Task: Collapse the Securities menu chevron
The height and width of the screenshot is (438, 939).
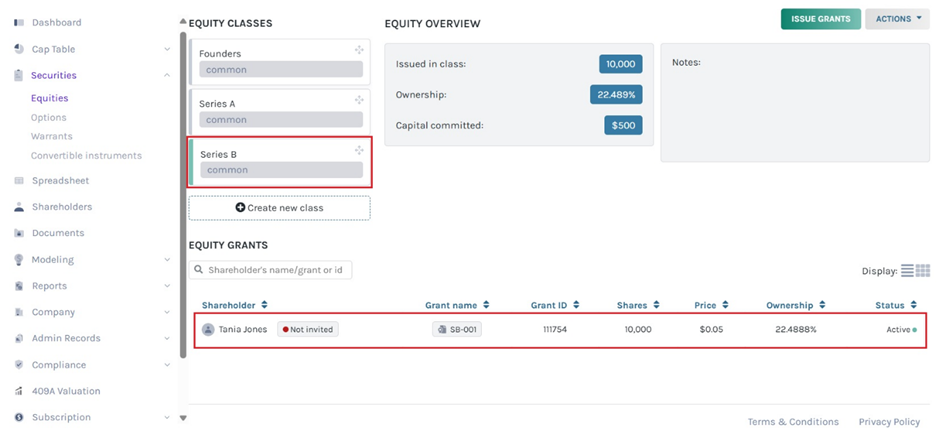Action: point(167,75)
